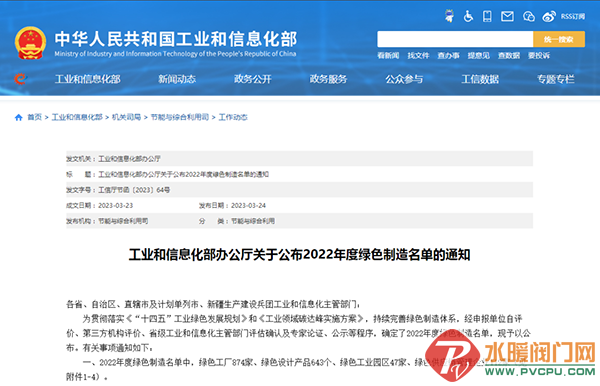
Task: Open the 找文件 quick link
Action: pyautogui.click(x=418, y=55)
